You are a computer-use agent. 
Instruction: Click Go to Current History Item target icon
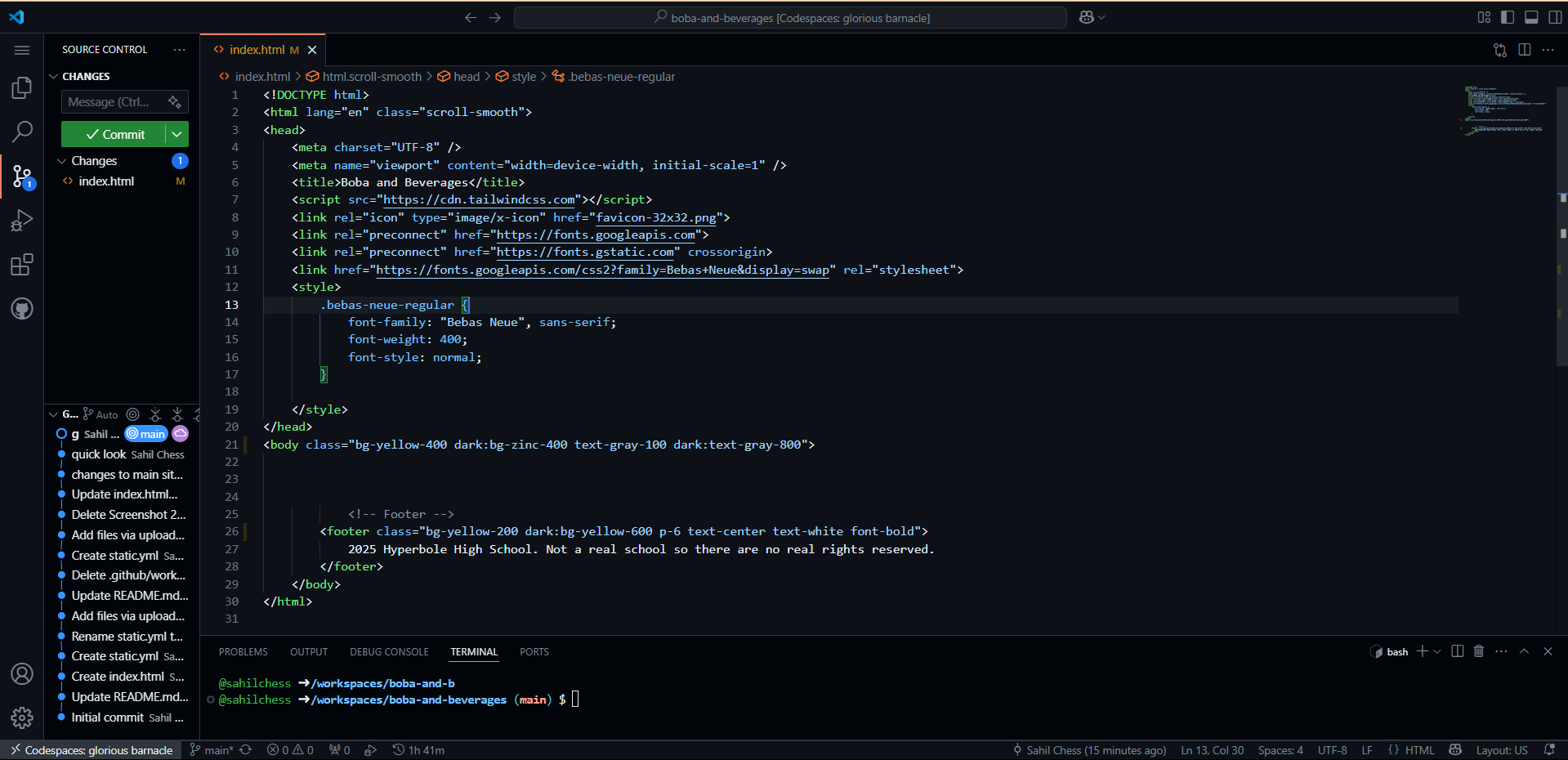(133, 414)
